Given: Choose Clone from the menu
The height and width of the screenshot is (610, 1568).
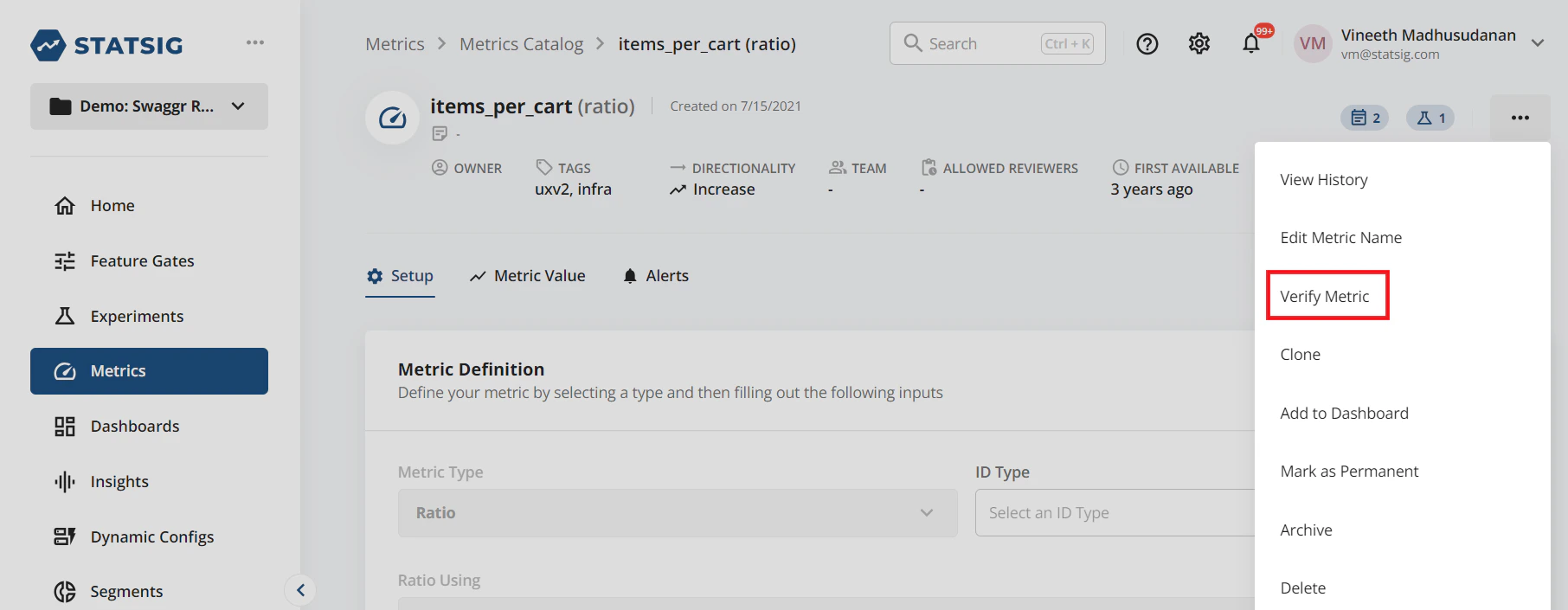Looking at the screenshot, I should pos(1402,355).
